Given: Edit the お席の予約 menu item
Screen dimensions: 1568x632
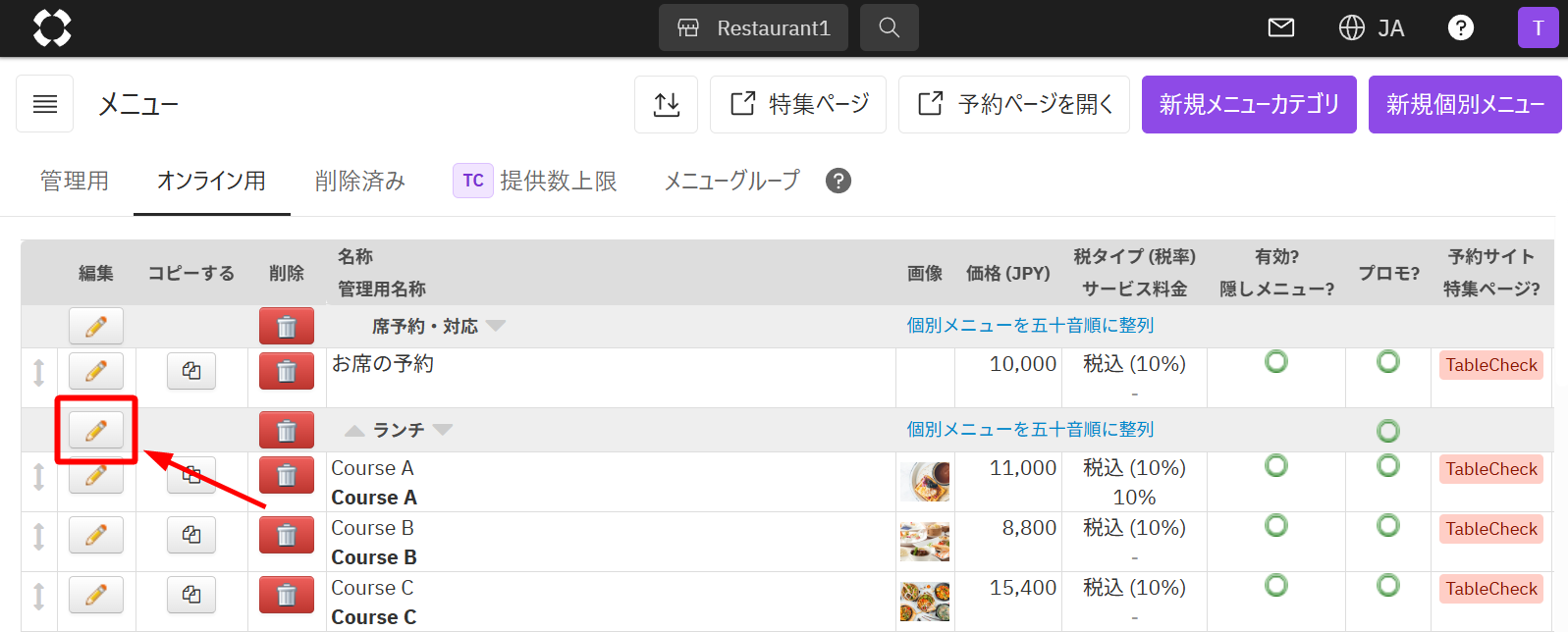Looking at the screenshot, I should (x=96, y=371).
